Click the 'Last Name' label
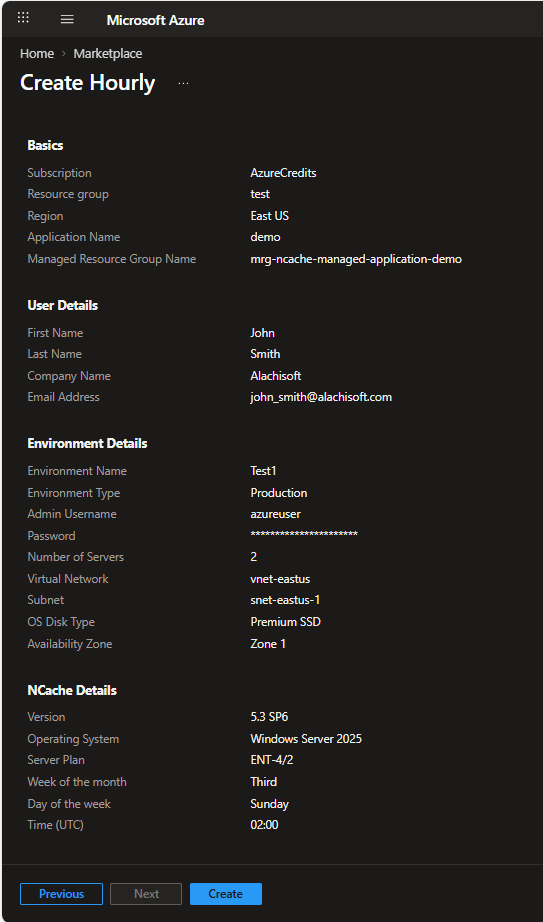 (55, 354)
